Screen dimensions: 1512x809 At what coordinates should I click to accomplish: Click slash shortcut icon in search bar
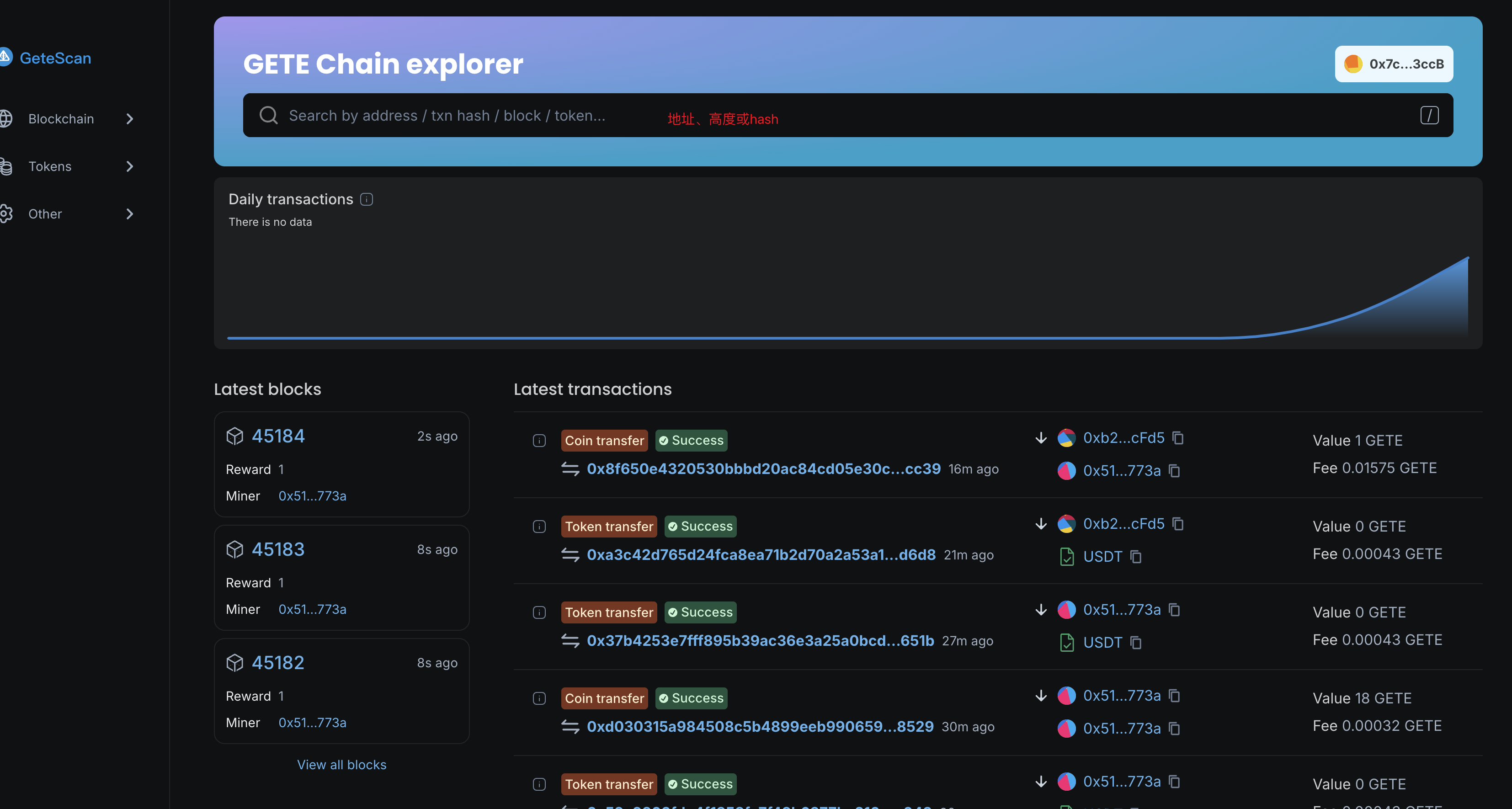point(1429,115)
